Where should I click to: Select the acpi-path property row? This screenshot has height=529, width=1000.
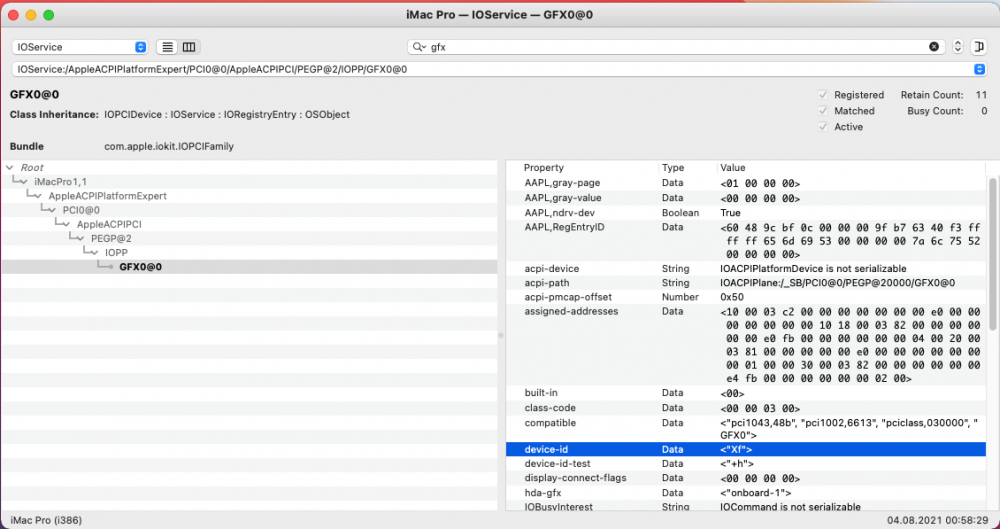pyautogui.click(x=746, y=283)
